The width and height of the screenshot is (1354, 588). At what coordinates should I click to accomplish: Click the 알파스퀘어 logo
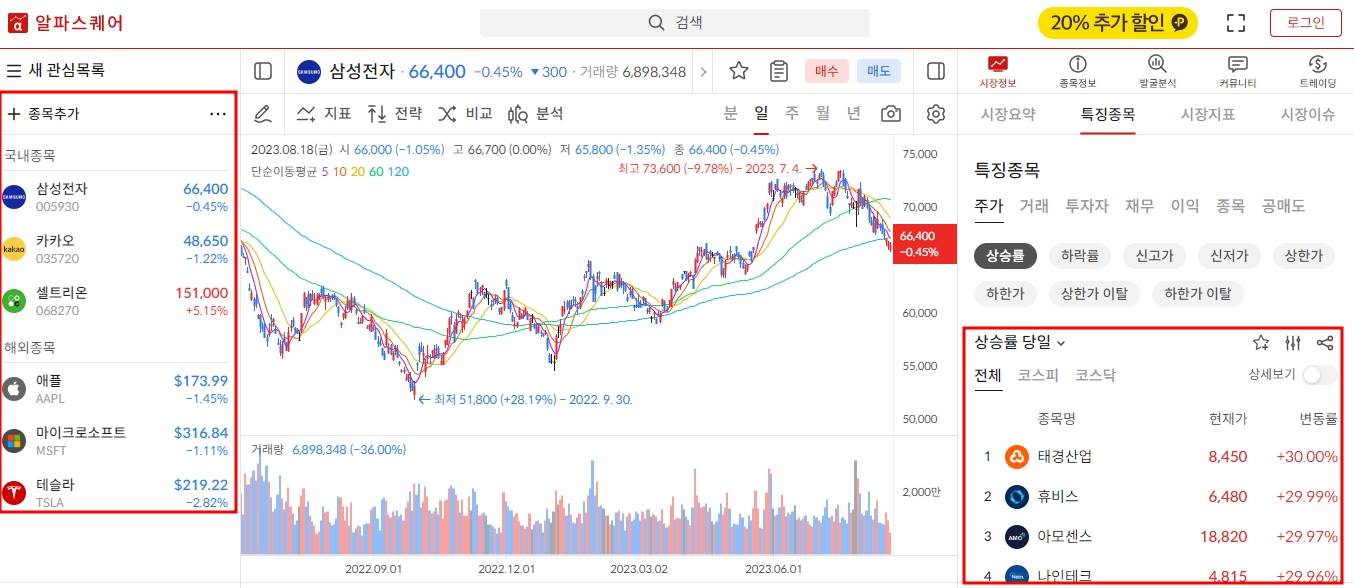66,22
